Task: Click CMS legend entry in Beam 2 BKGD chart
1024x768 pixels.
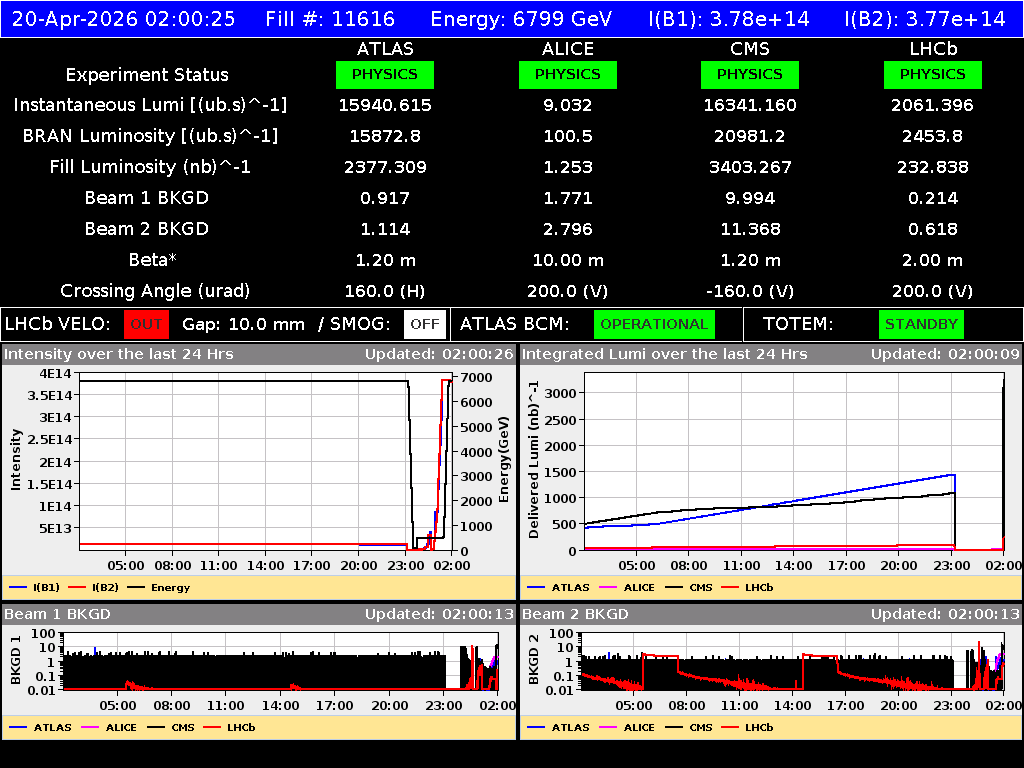Action: click(689, 727)
